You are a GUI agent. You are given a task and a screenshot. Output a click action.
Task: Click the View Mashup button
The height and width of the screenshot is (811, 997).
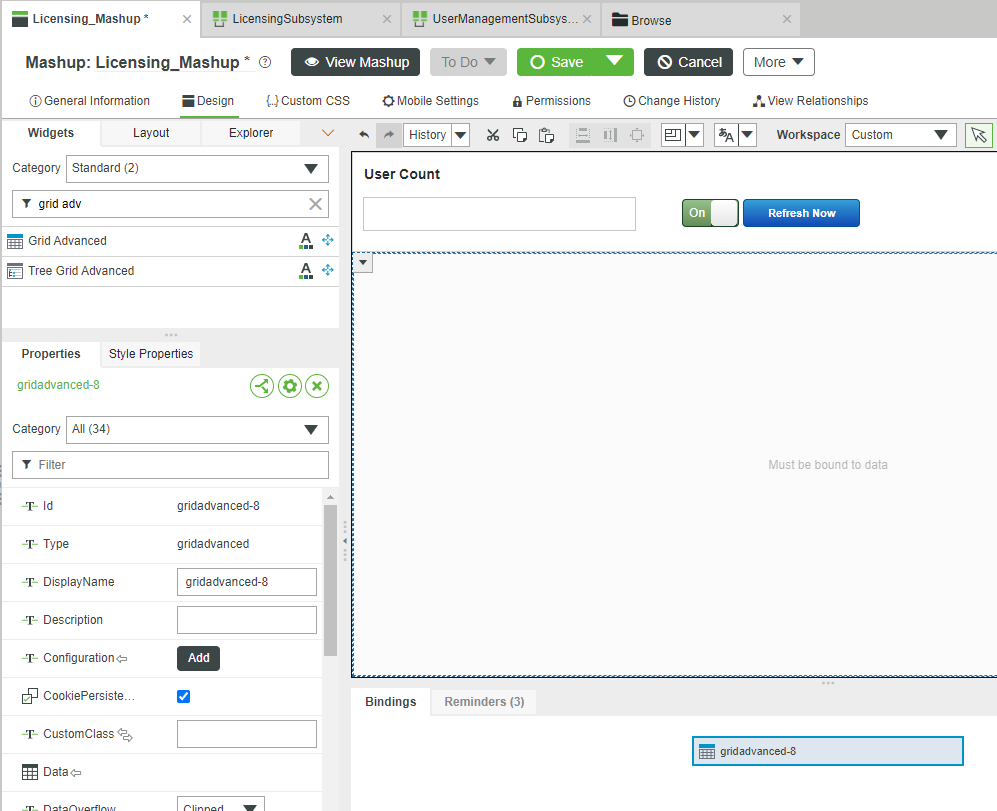tap(355, 62)
